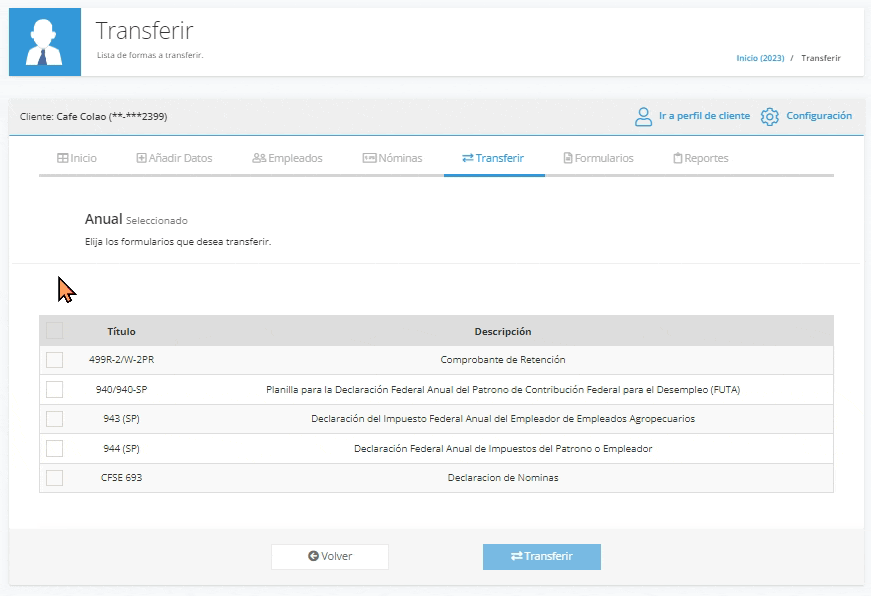871x596 pixels.
Task: Click the Anual Seleccionado heading
Action: pyautogui.click(x=136, y=219)
